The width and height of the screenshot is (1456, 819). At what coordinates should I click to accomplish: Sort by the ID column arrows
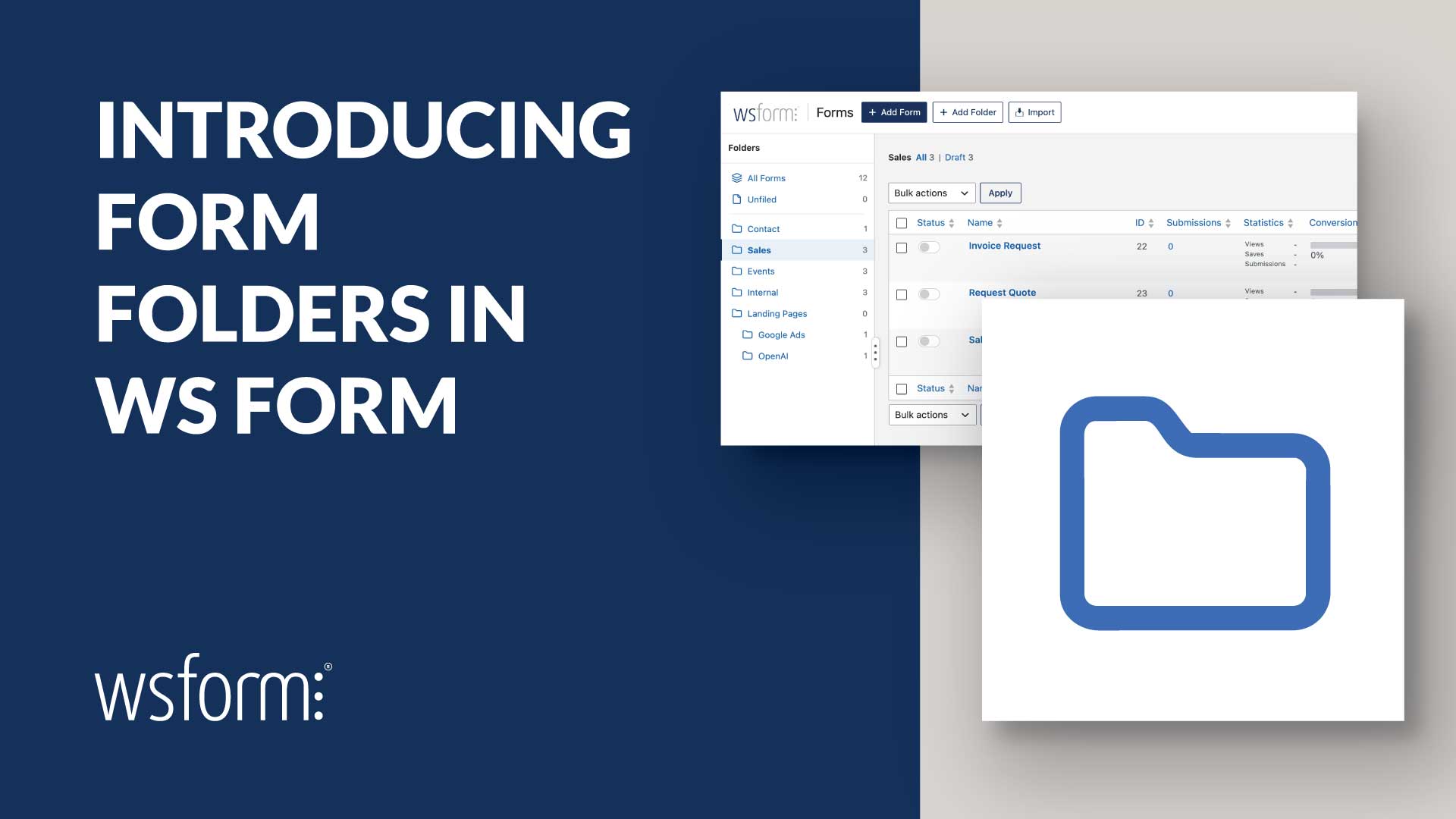click(x=1151, y=223)
